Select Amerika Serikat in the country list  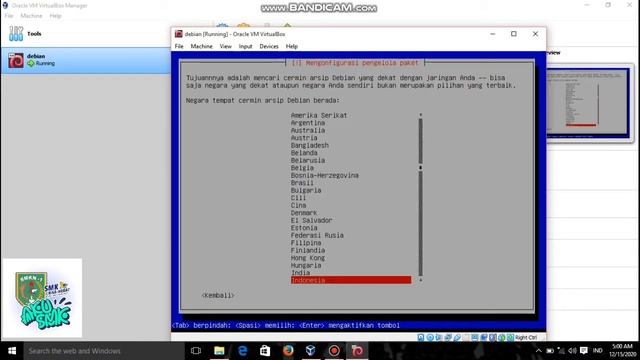coord(319,115)
